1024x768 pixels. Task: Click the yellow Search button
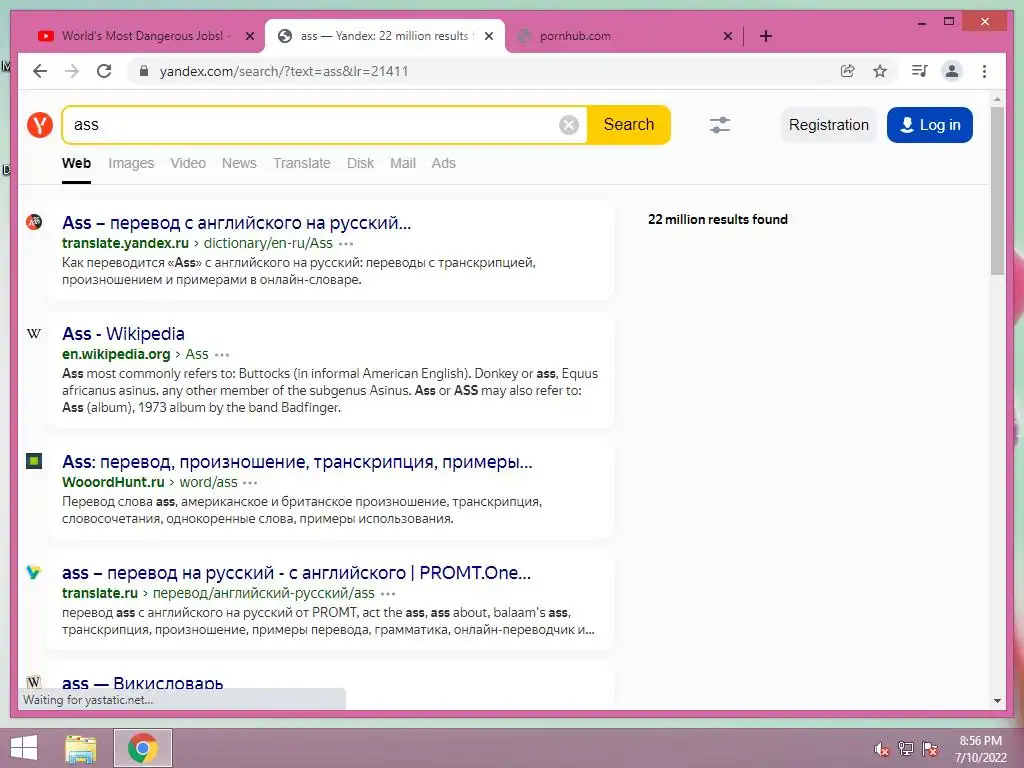[x=628, y=125]
